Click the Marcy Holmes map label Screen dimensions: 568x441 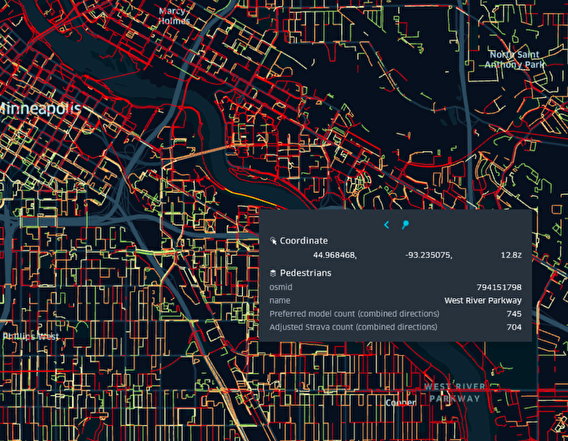(x=174, y=16)
